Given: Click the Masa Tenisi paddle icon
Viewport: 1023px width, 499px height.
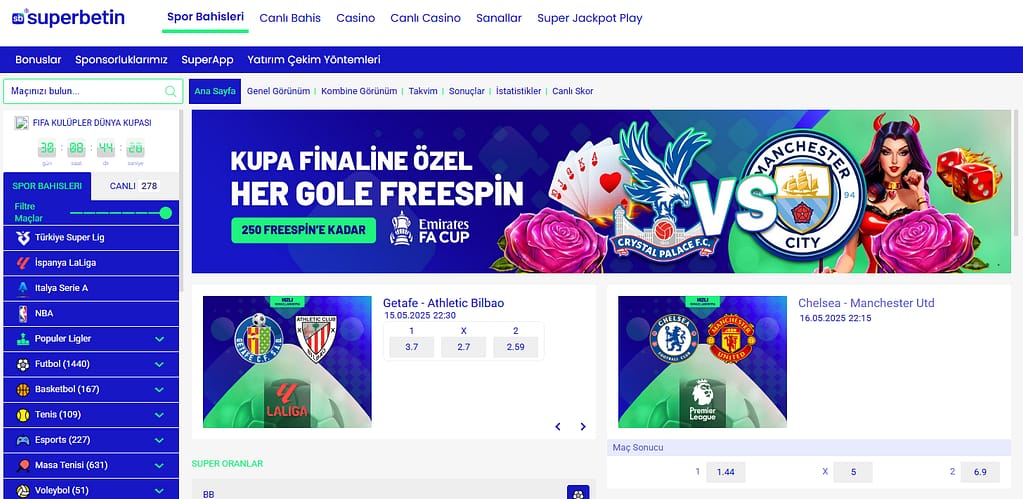Looking at the screenshot, I should coord(23,465).
